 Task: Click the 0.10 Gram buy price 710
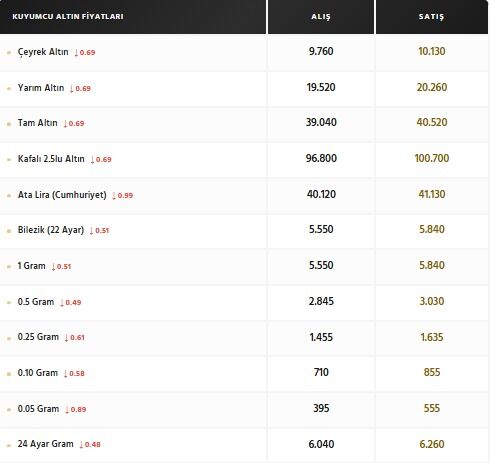point(321,372)
